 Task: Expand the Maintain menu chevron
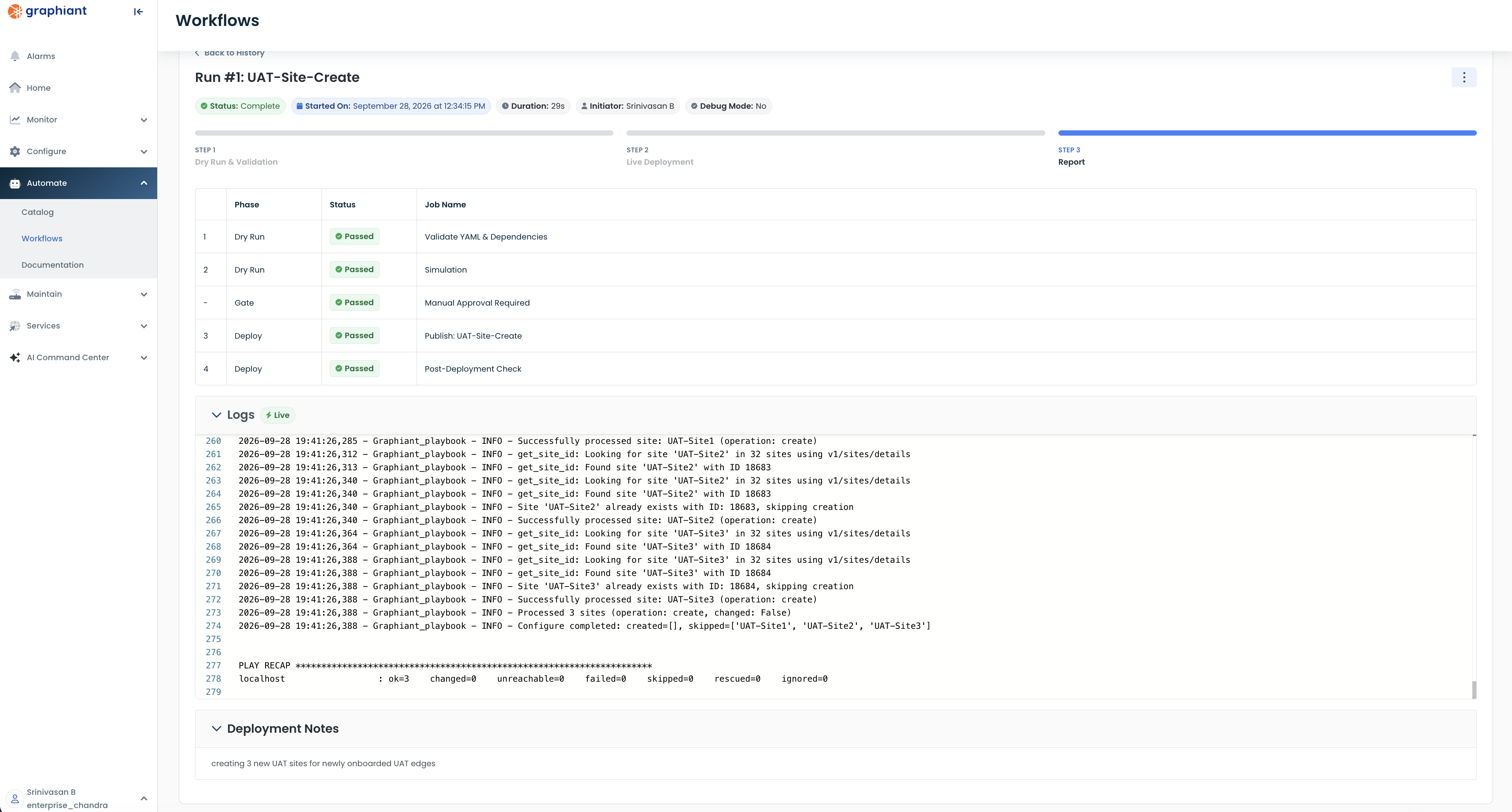[x=144, y=294]
